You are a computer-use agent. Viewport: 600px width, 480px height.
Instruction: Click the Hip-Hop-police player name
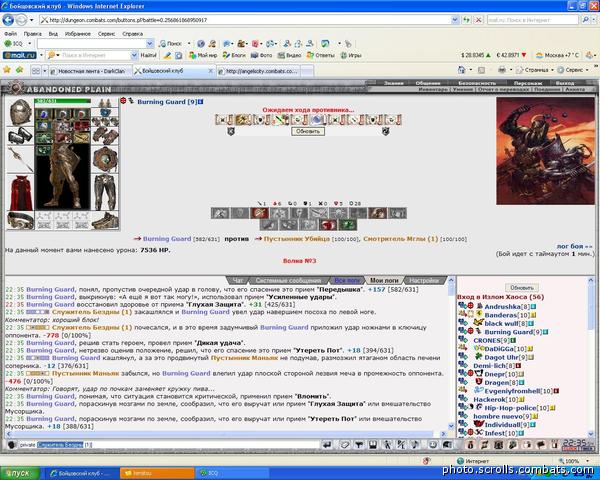pyautogui.click(x=510, y=408)
